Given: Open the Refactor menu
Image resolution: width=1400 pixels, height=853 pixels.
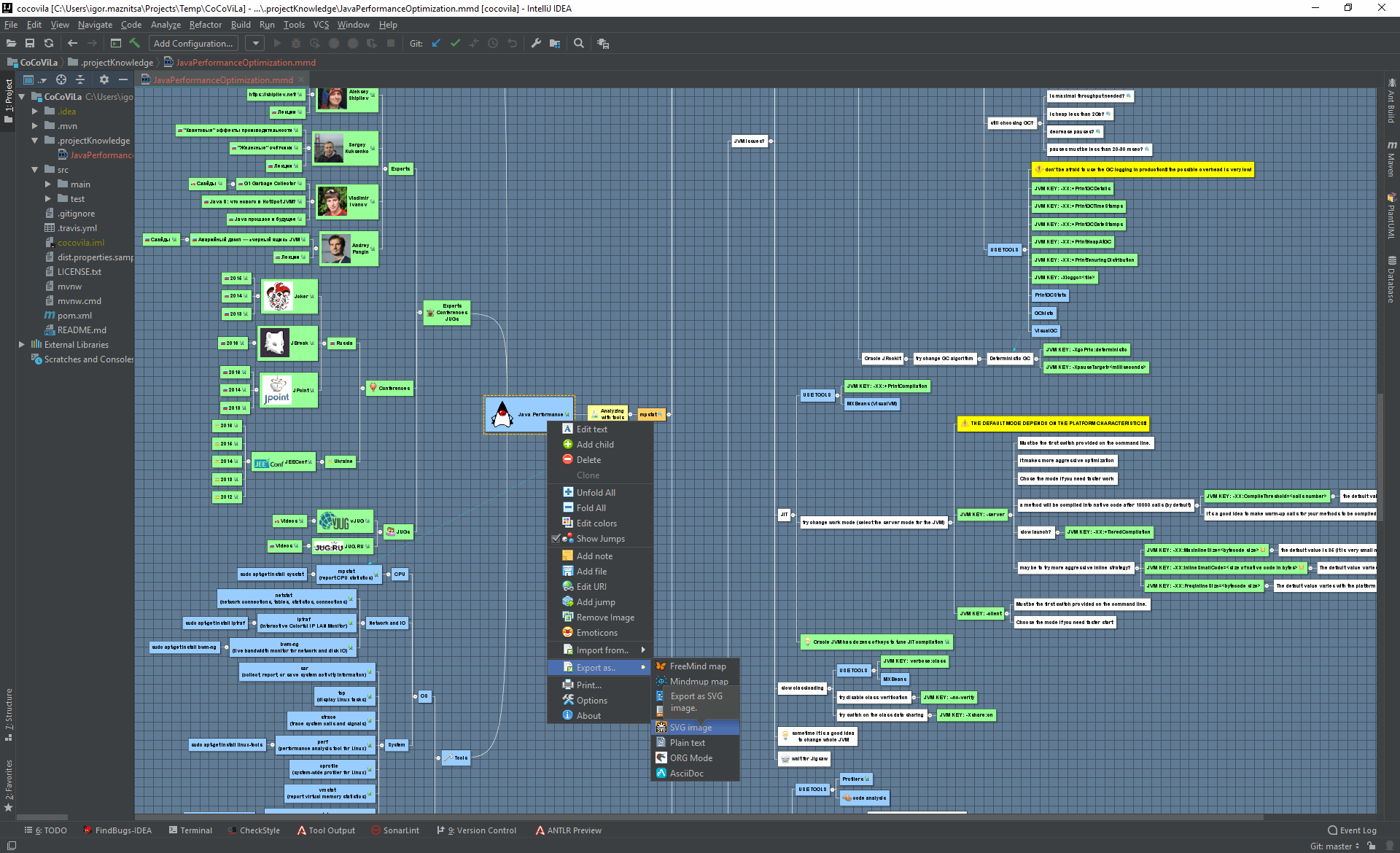Looking at the screenshot, I should [x=206, y=25].
